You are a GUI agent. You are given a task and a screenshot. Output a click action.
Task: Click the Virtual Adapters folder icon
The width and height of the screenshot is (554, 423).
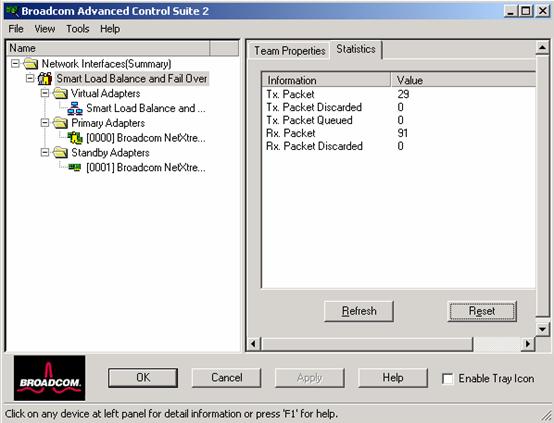point(60,94)
